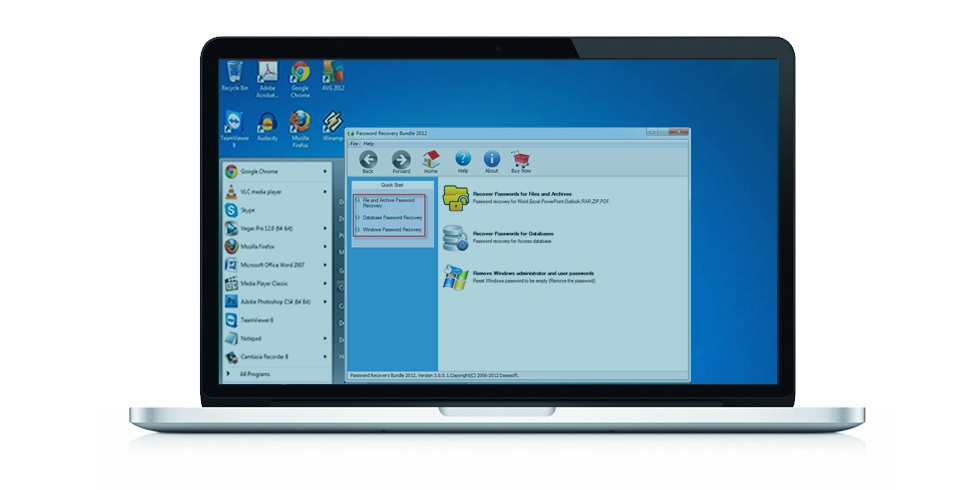Viewport: 960px width, 490px height.
Task: Open the Recycle Bin desktop icon
Action: (x=234, y=75)
